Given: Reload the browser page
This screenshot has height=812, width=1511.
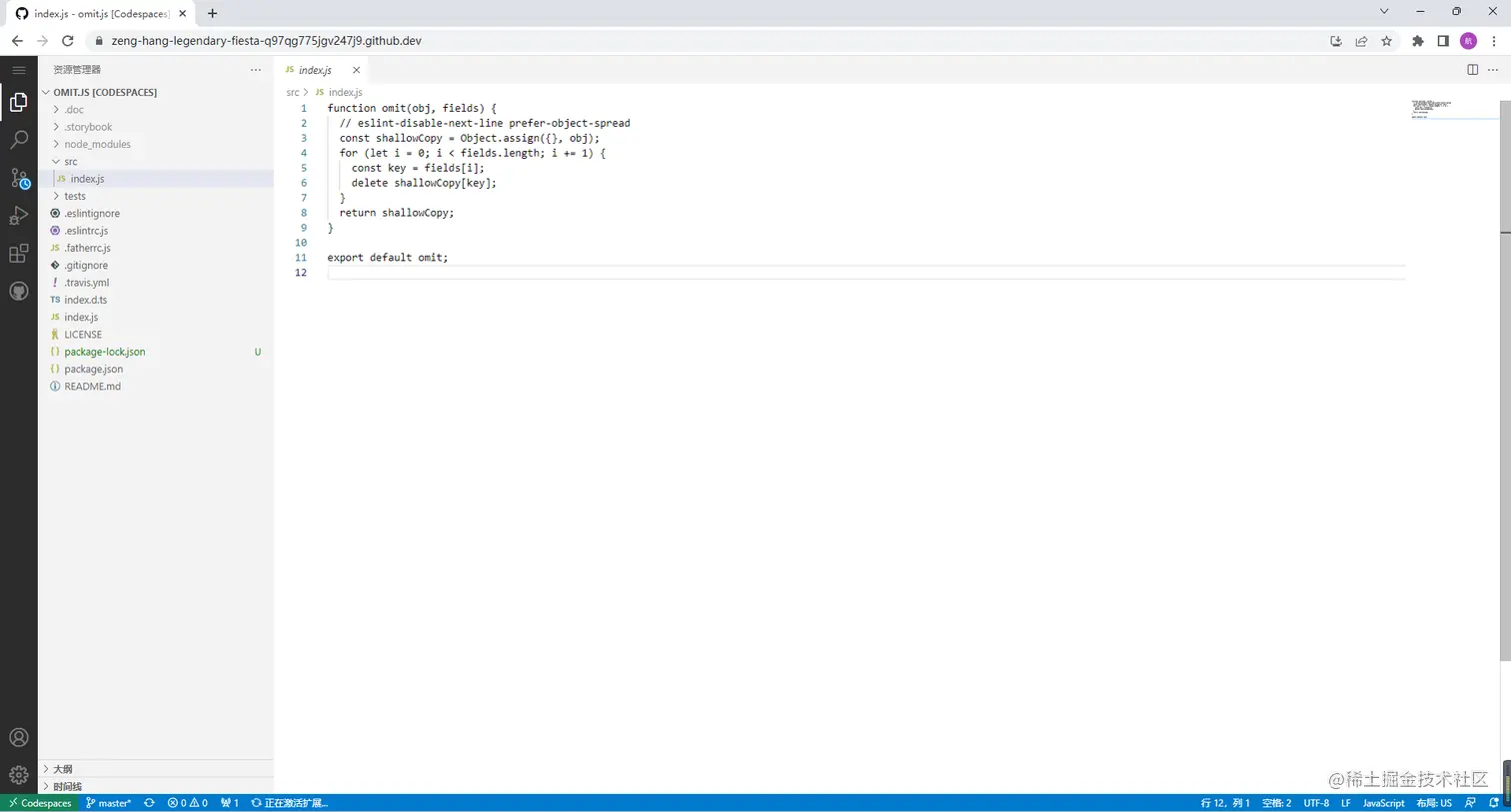Looking at the screenshot, I should (x=68, y=41).
